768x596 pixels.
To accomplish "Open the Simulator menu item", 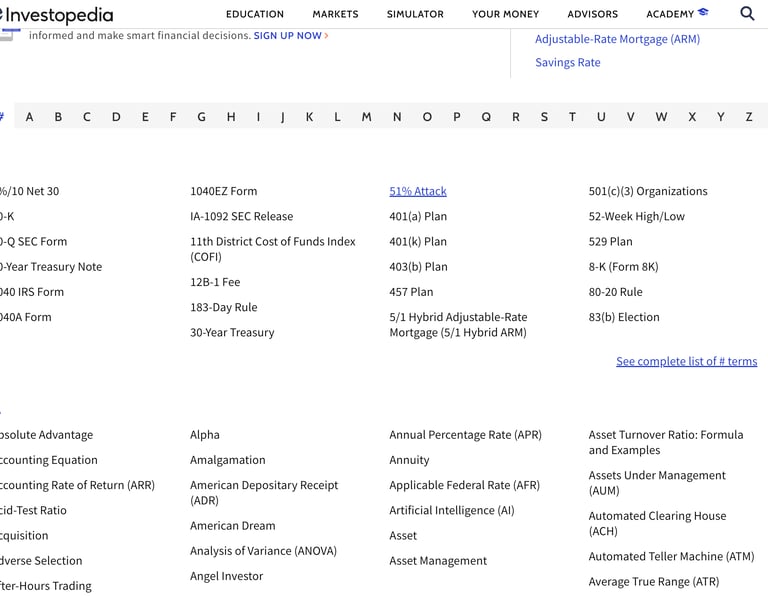I will click(415, 14).
